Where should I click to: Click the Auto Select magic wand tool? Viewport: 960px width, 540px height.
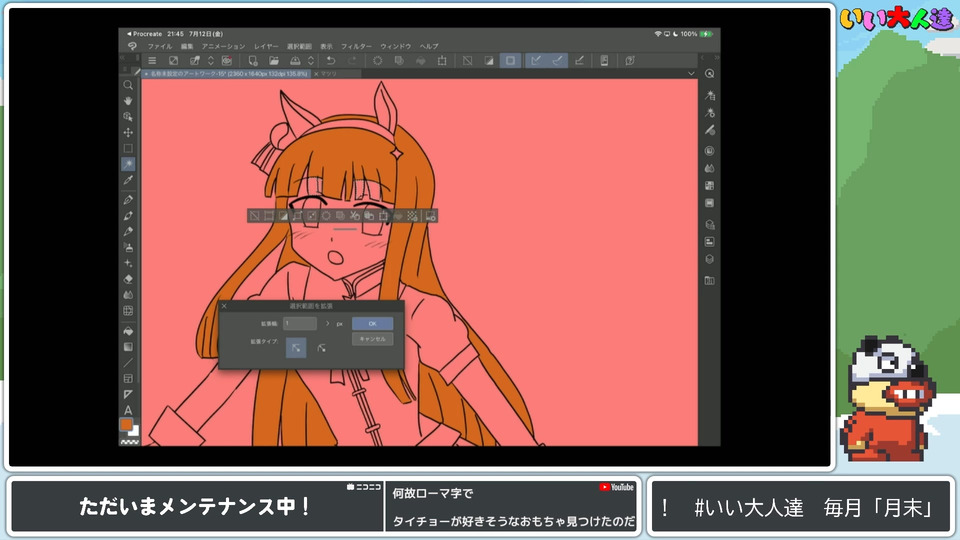point(128,164)
